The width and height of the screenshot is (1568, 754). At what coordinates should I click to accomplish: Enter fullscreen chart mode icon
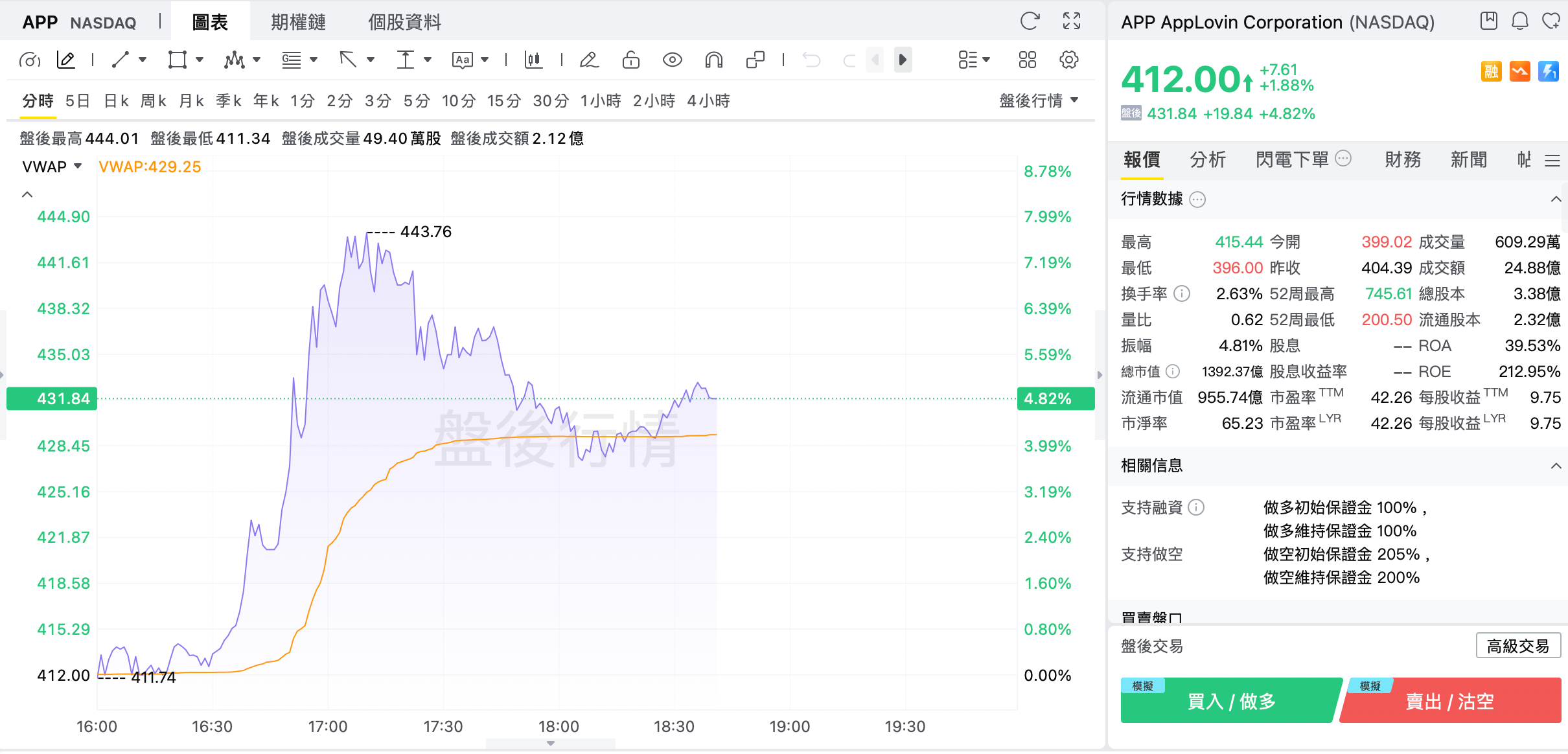point(1072,21)
